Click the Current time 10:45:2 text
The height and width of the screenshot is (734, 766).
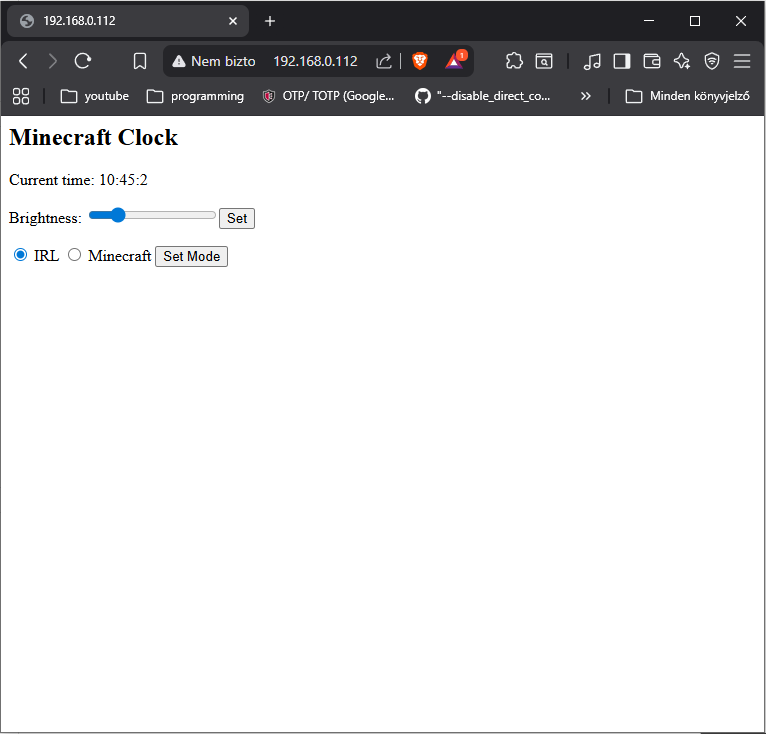[78, 180]
